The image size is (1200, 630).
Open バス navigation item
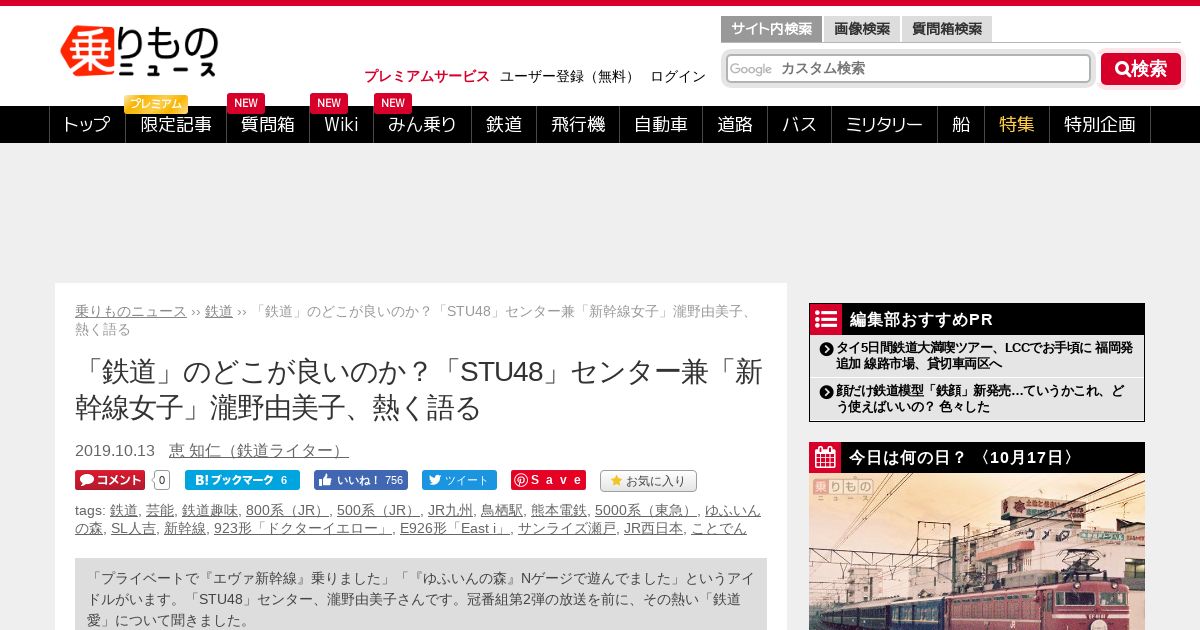coord(799,124)
